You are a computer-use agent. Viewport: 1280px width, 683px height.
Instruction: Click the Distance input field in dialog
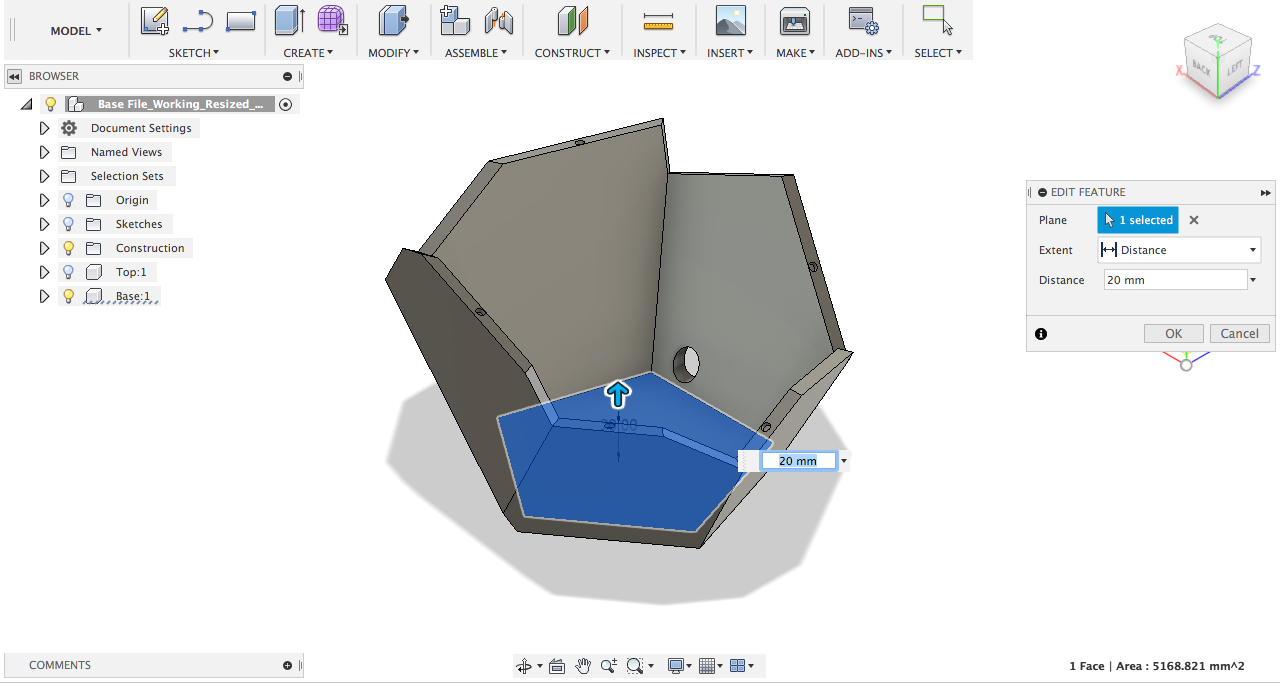pos(1175,280)
